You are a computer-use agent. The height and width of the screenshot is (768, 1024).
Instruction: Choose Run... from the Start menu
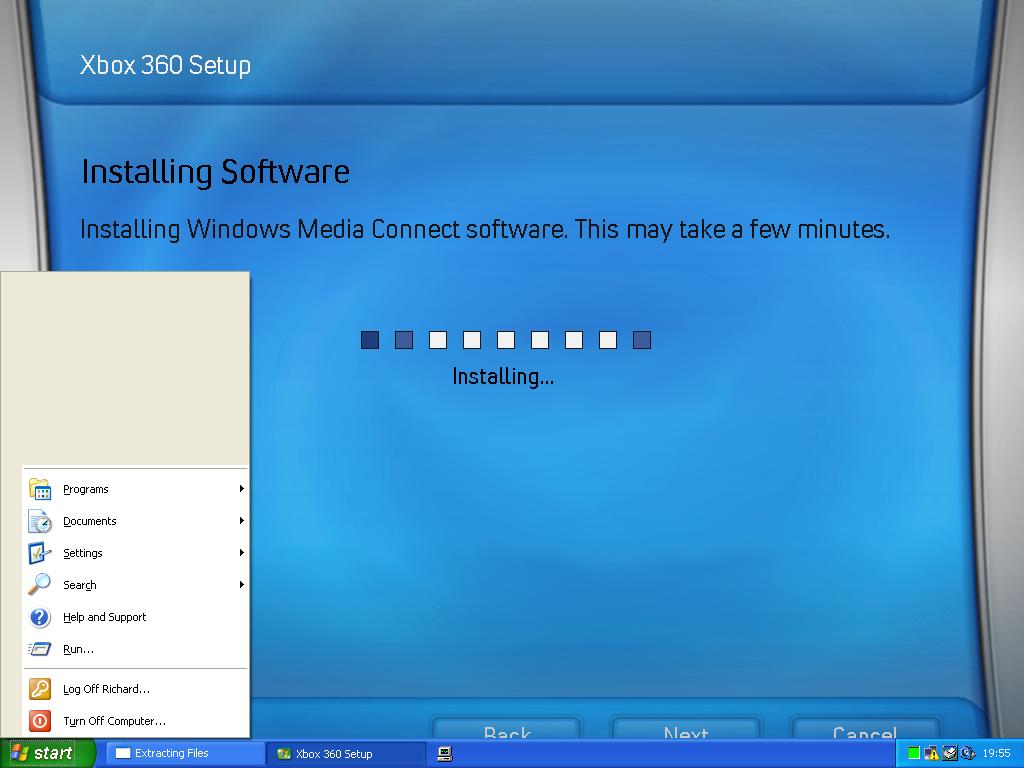point(136,649)
